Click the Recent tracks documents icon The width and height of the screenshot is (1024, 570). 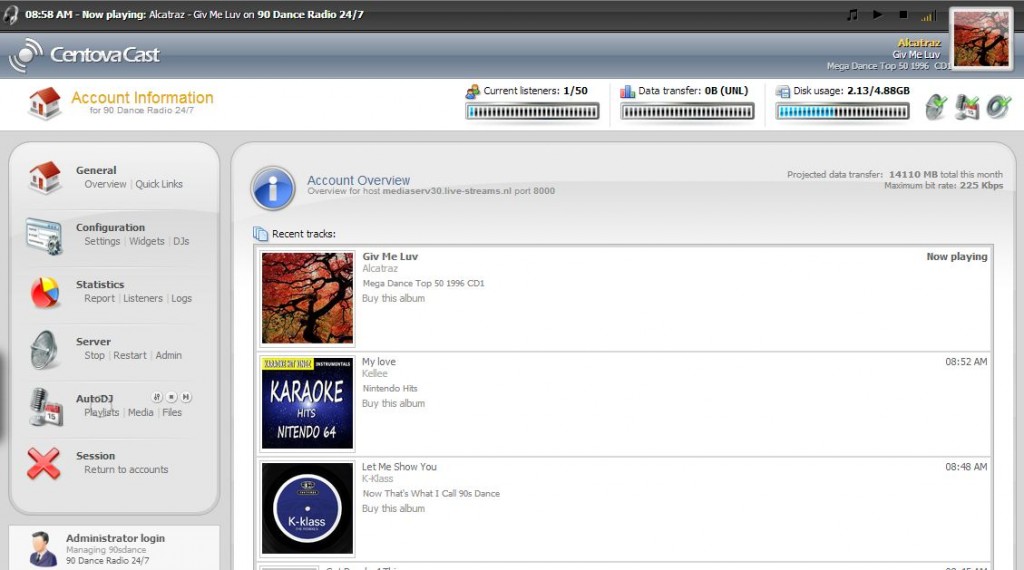point(260,234)
